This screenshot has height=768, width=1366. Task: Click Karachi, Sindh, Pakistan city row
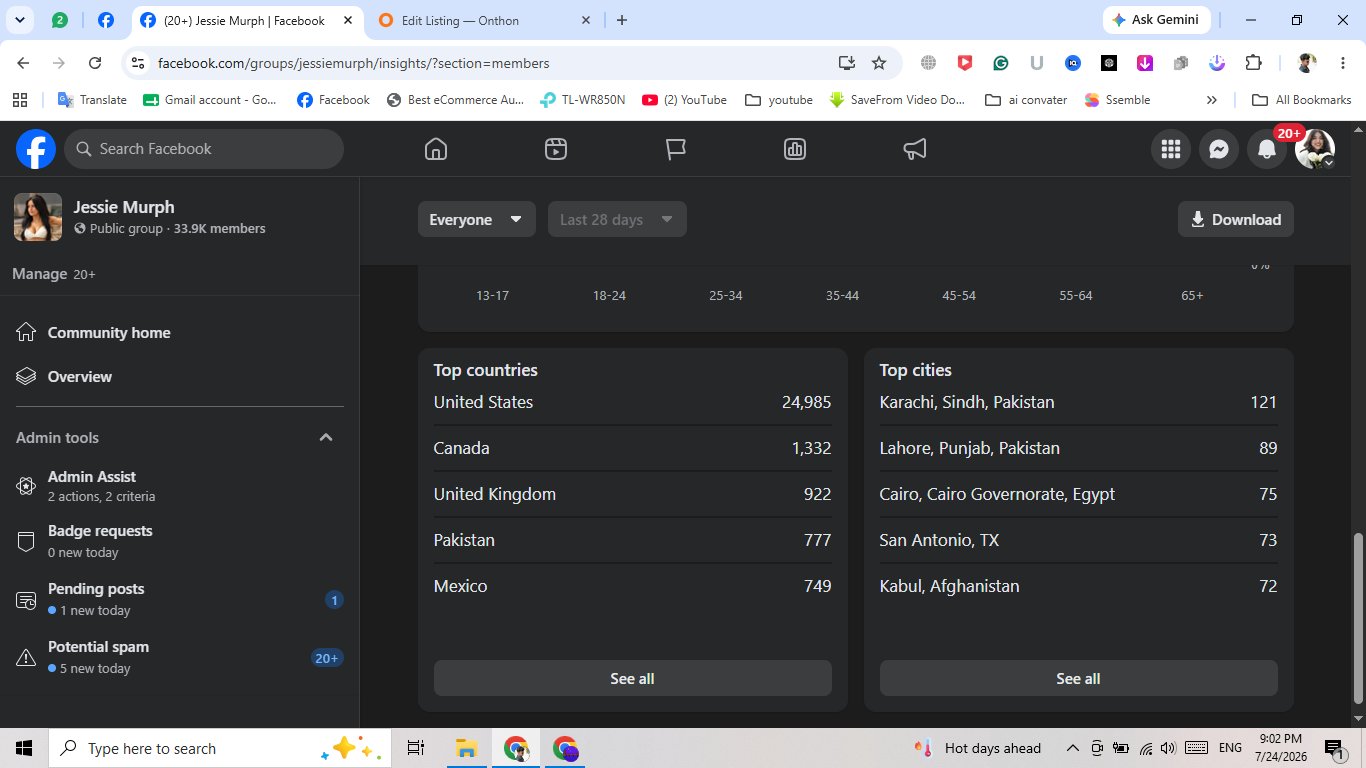point(1078,402)
